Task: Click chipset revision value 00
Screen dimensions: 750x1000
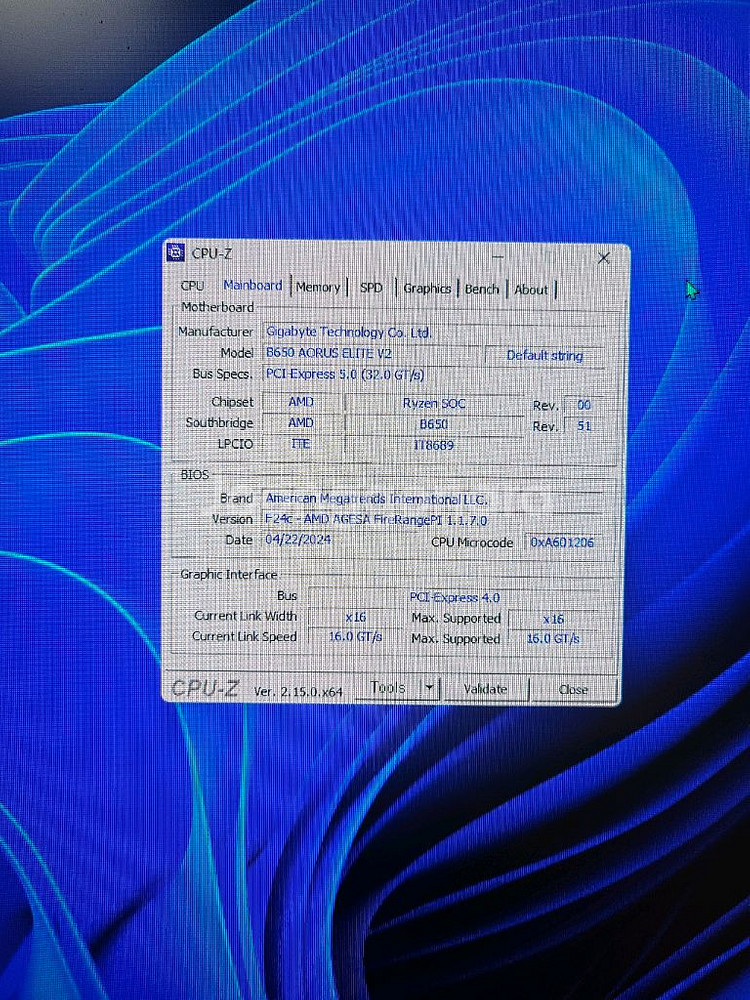Action: [x=584, y=405]
